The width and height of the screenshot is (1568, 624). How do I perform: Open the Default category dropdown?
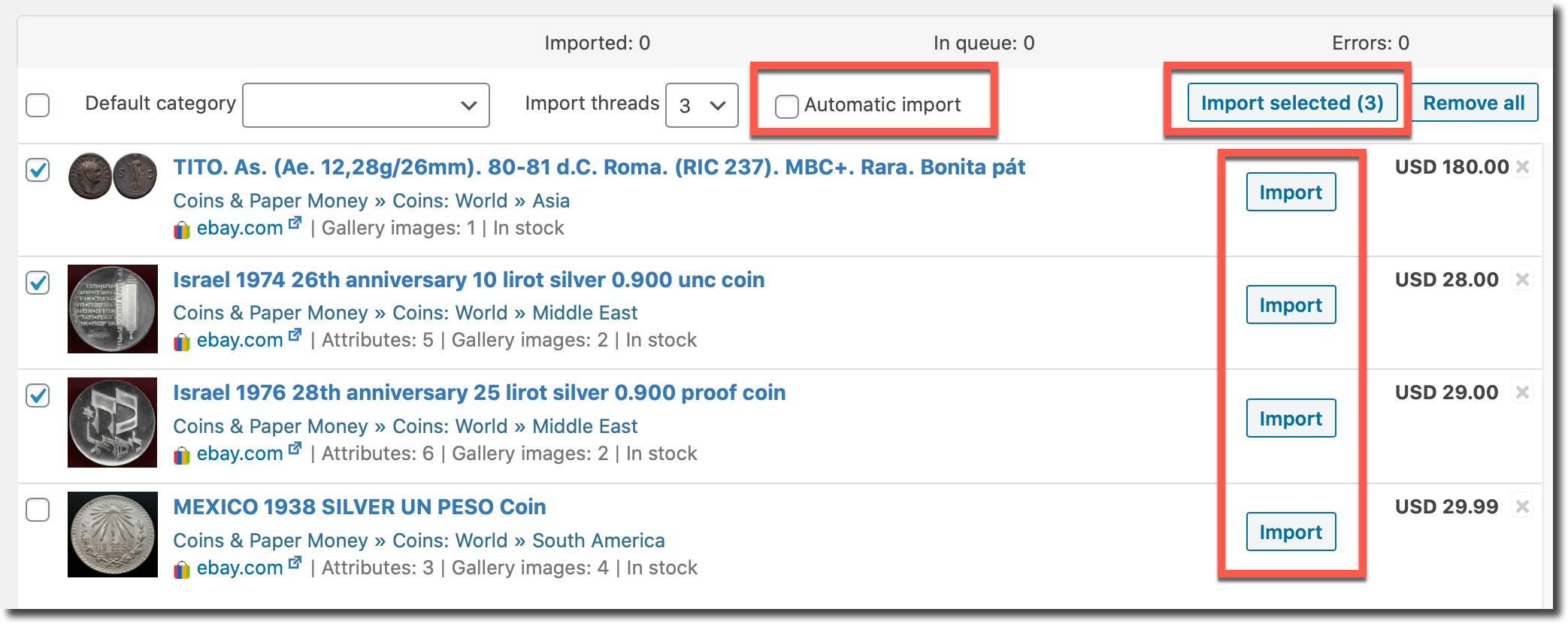click(x=365, y=105)
